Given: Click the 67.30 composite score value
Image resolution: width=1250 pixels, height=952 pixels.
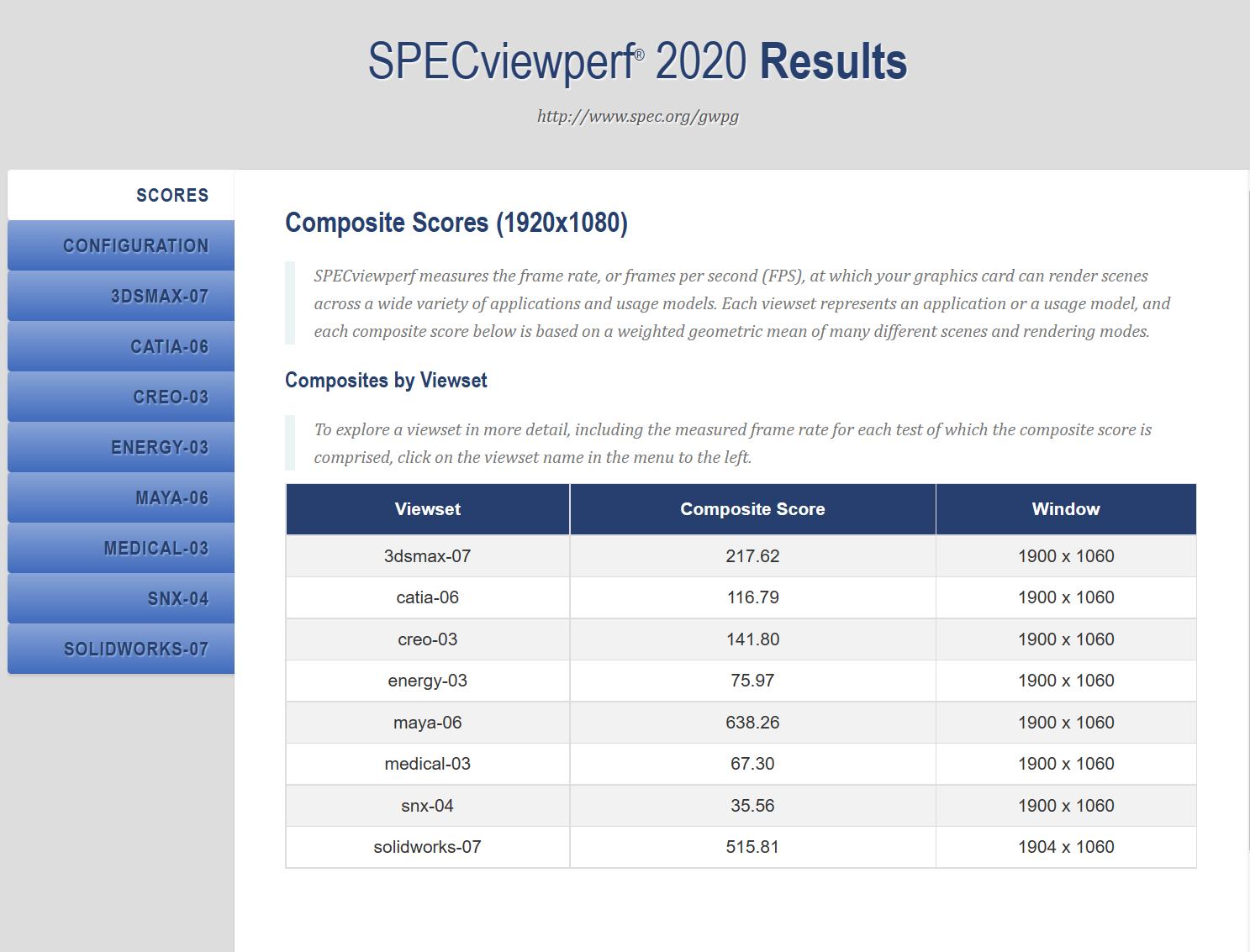Looking at the screenshot, I should [752, 764].
